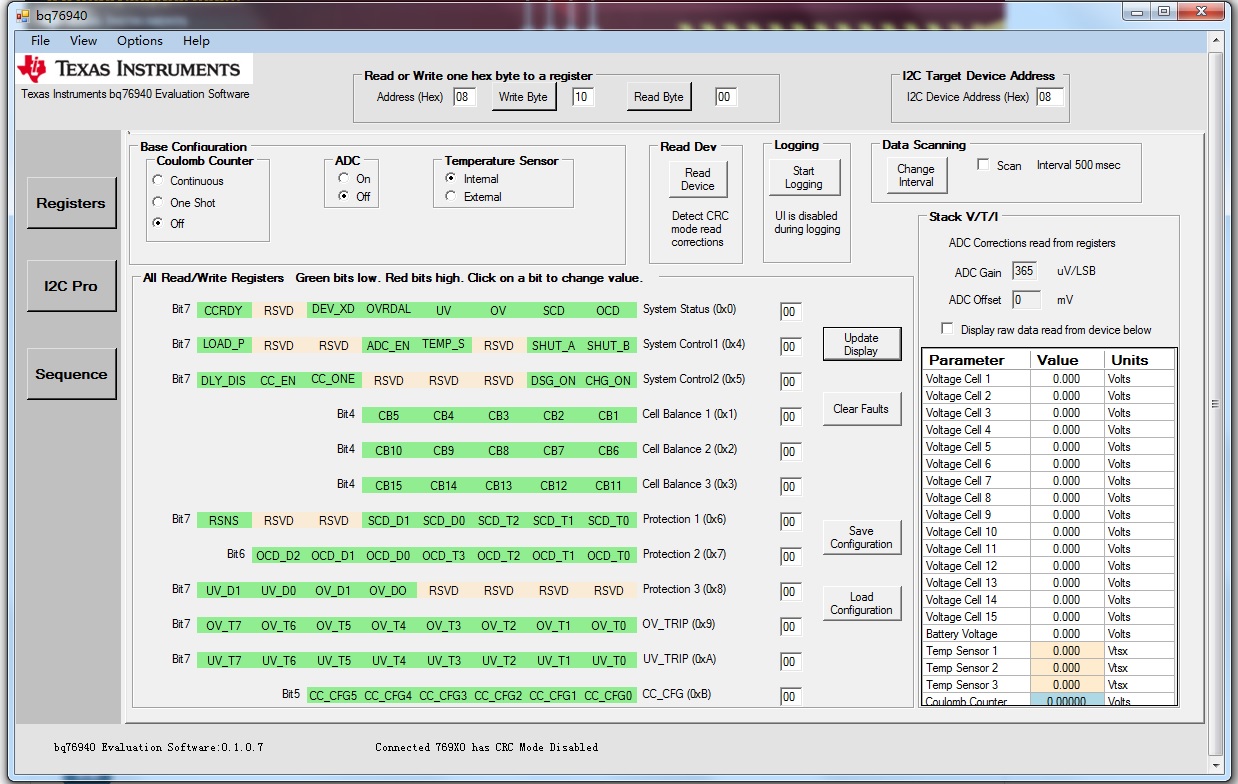
Task: Toggle the CHG_ON bit in System Control2
Action: tap(608, 380)
